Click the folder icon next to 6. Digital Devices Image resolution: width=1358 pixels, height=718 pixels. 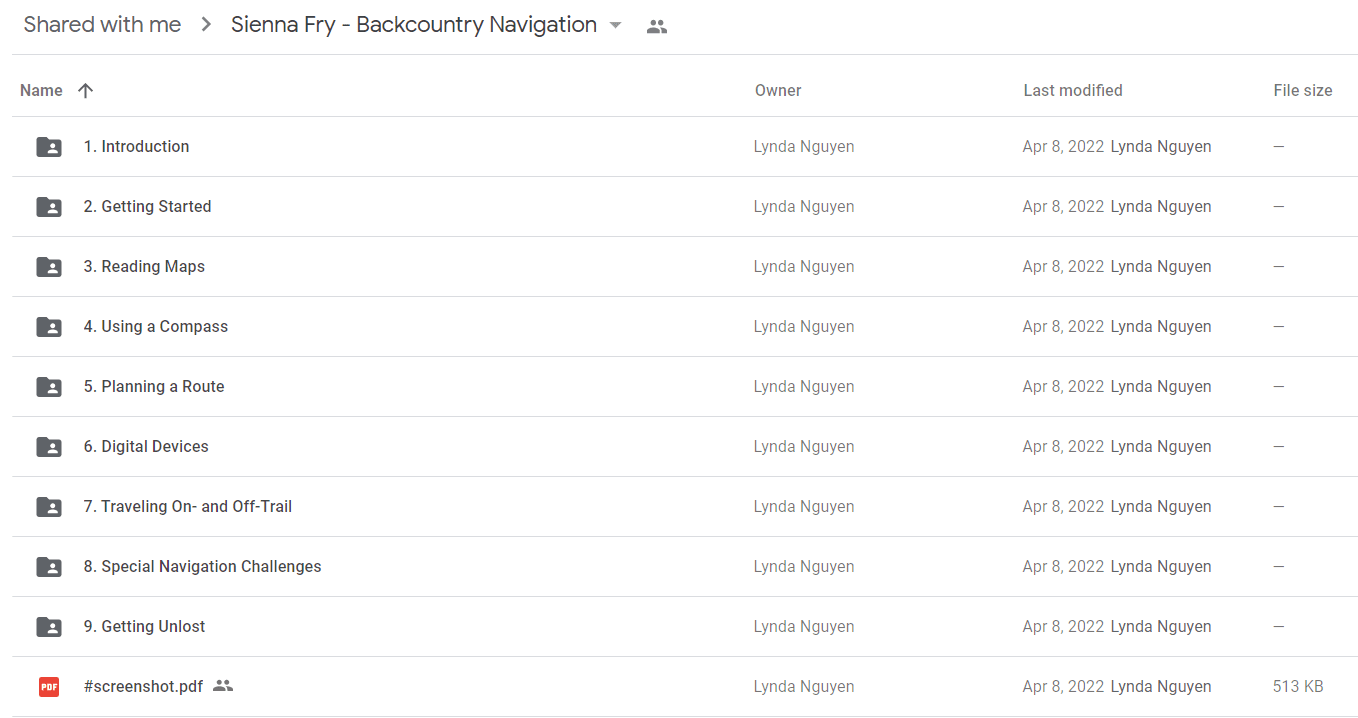coord(49,447)
